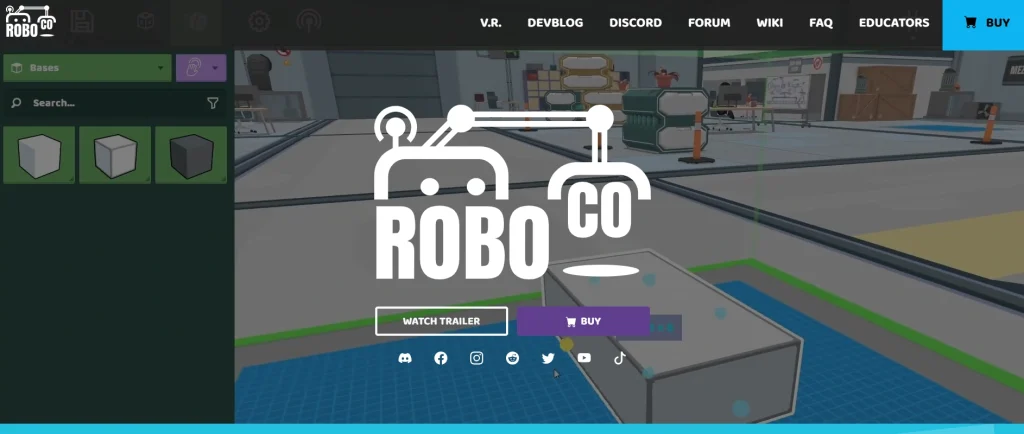This screenshot has height=434, width=1024.
Task: Open the YouTube social icon
Action: 584,358
